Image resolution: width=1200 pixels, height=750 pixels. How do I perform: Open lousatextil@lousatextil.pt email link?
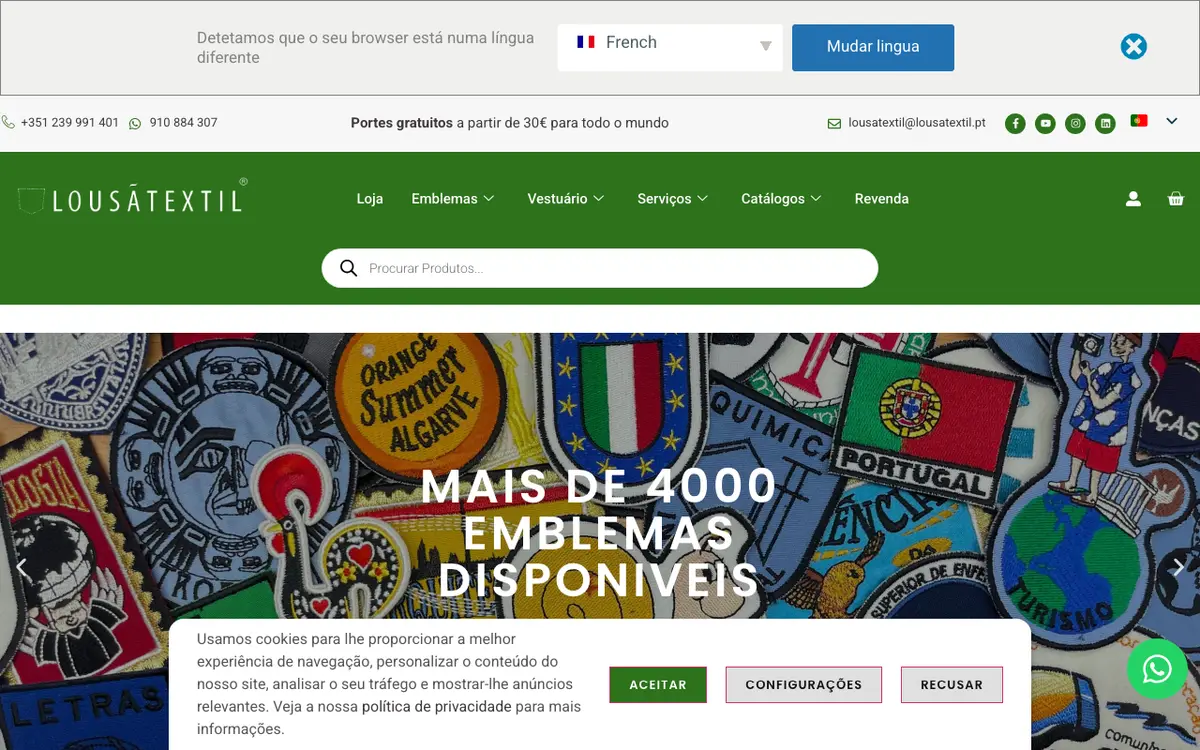point(917,123)
